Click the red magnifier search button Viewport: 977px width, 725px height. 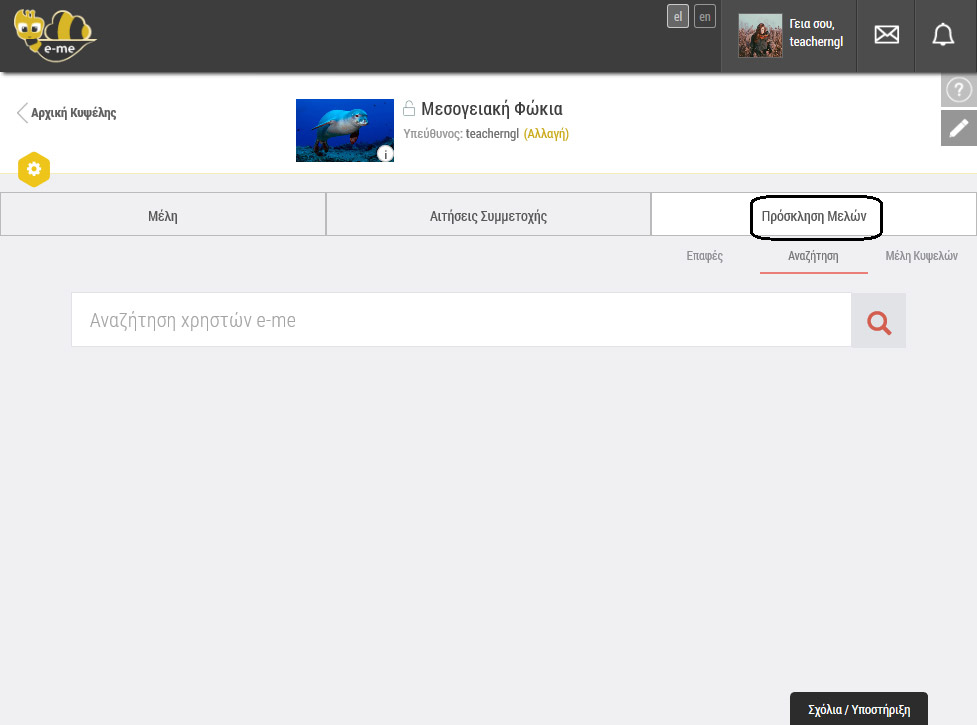click(x=879, y=321)
